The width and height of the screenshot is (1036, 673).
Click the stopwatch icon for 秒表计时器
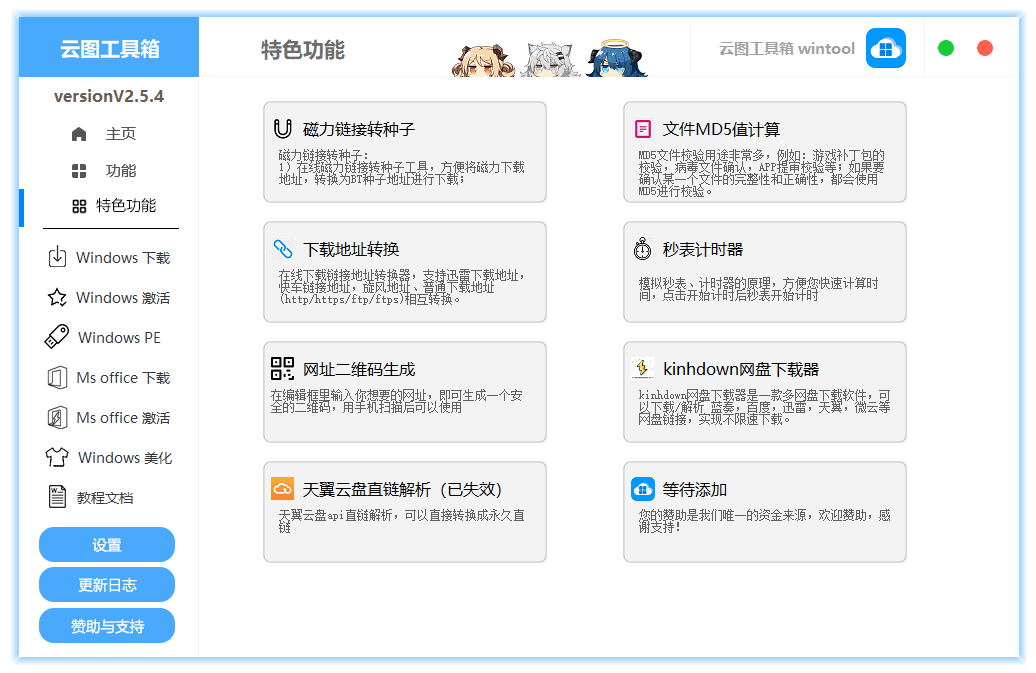pos(643,249)
